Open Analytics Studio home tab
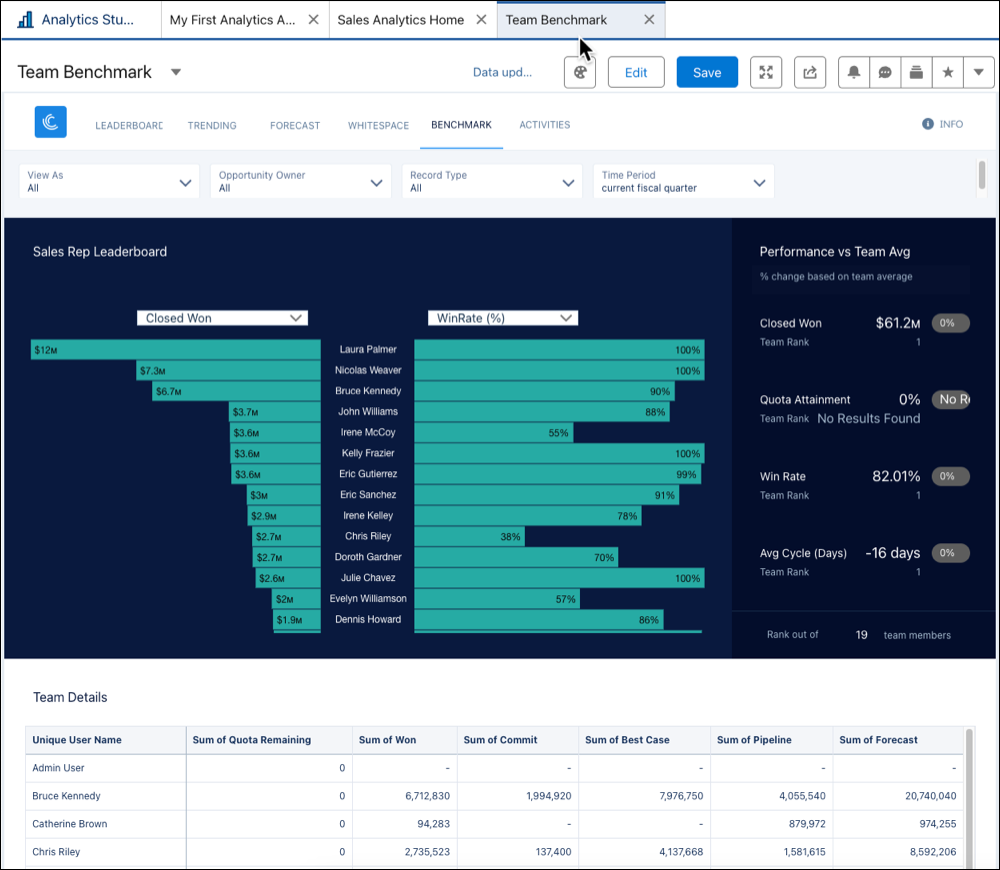This screenshot has width=1000, height=870. (81, 20)
